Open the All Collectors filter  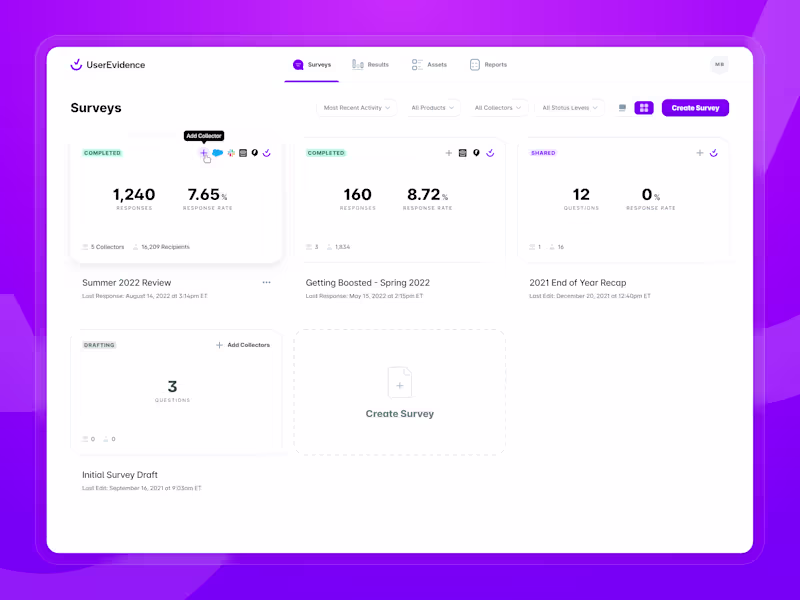[x=498, y=108]
